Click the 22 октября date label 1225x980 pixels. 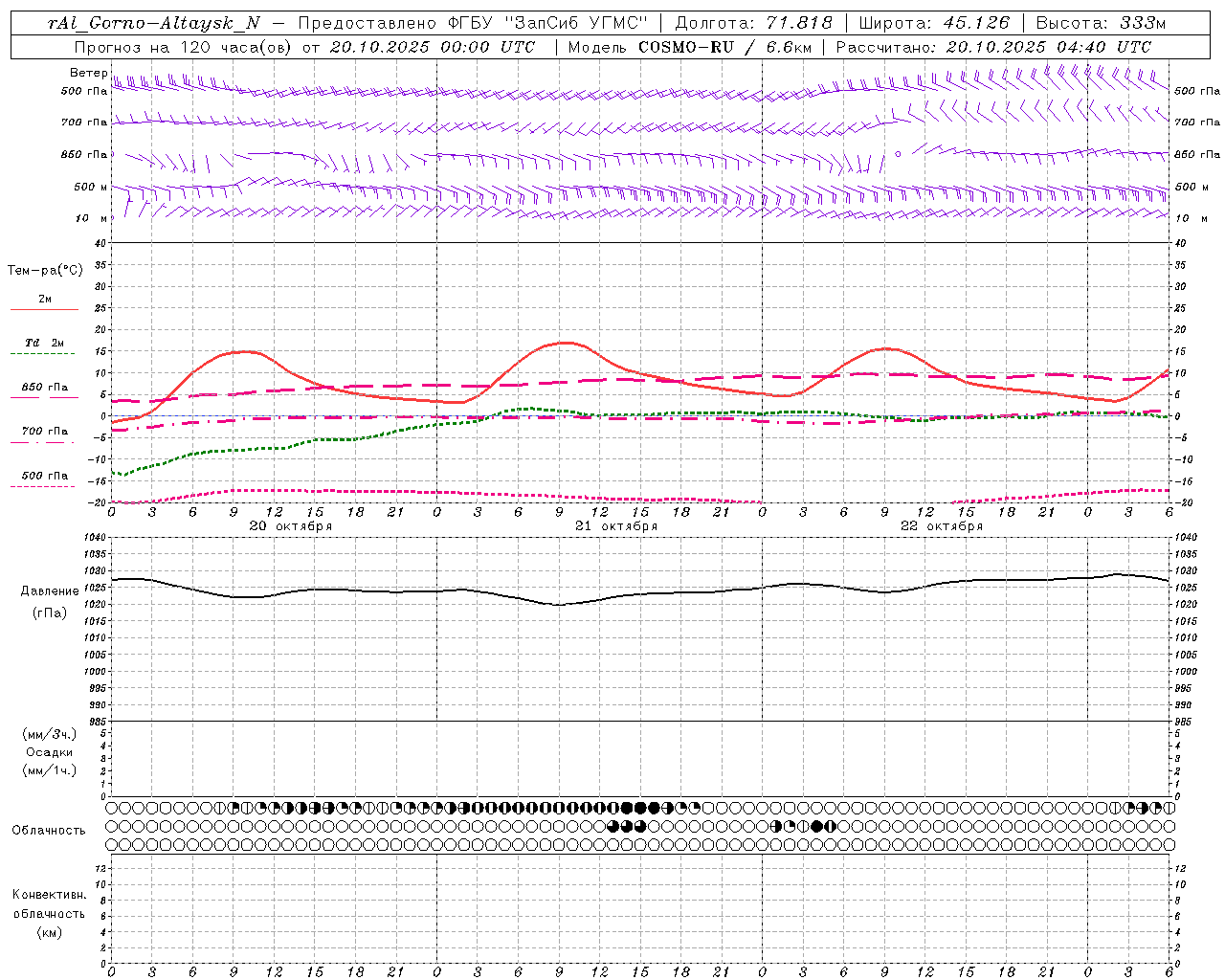[941, 526]
